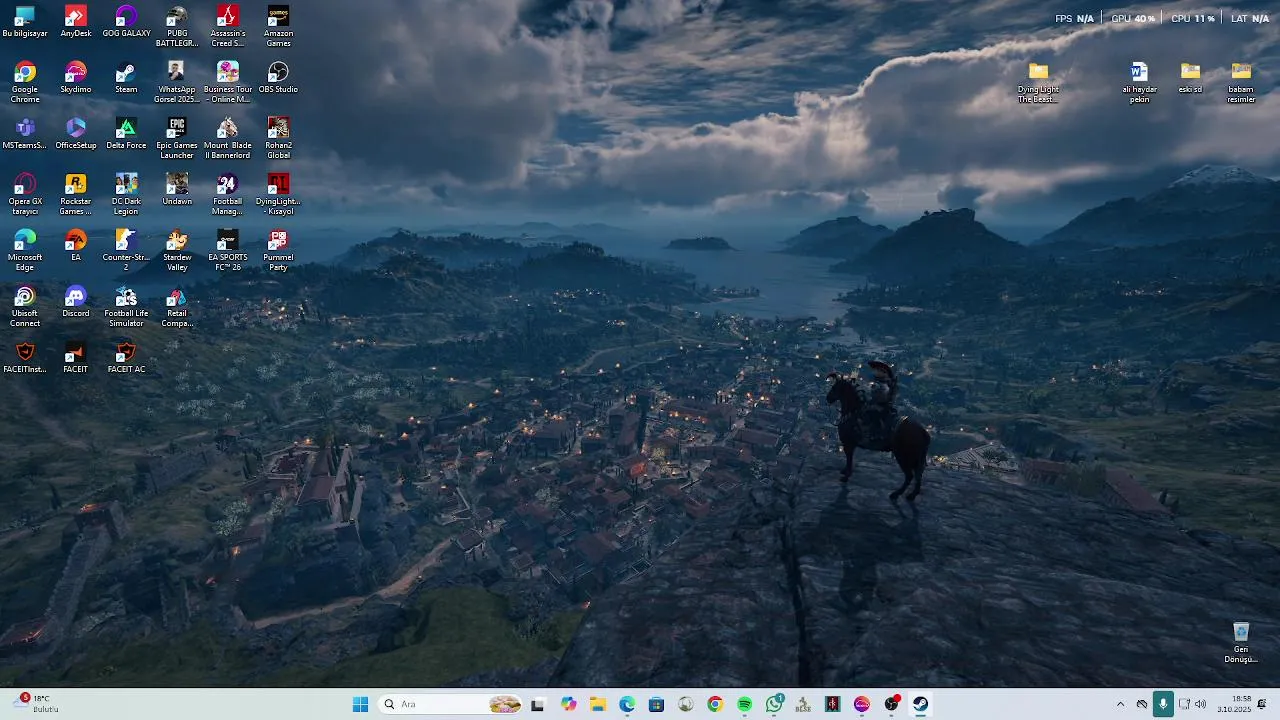Viewport: 1280px width, 720px height.
Task: Open the weather widget showing 18°C
Action: (36, 704)
